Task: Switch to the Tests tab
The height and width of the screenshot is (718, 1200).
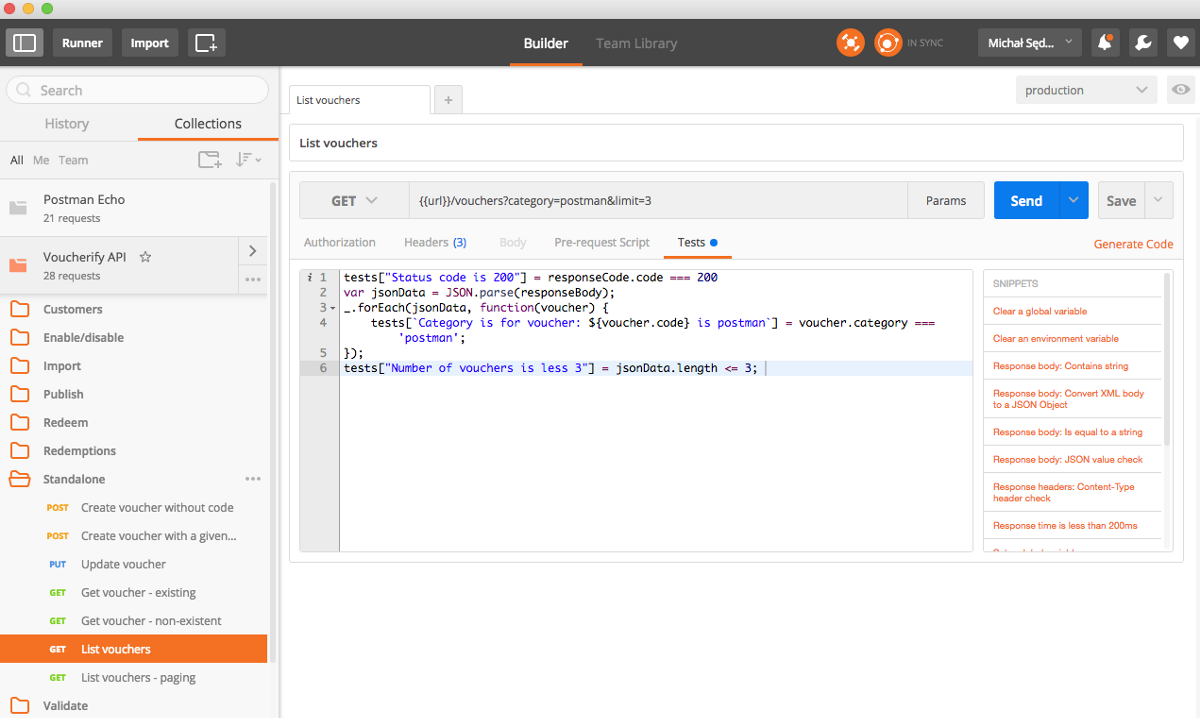Action: pos(697,242)
